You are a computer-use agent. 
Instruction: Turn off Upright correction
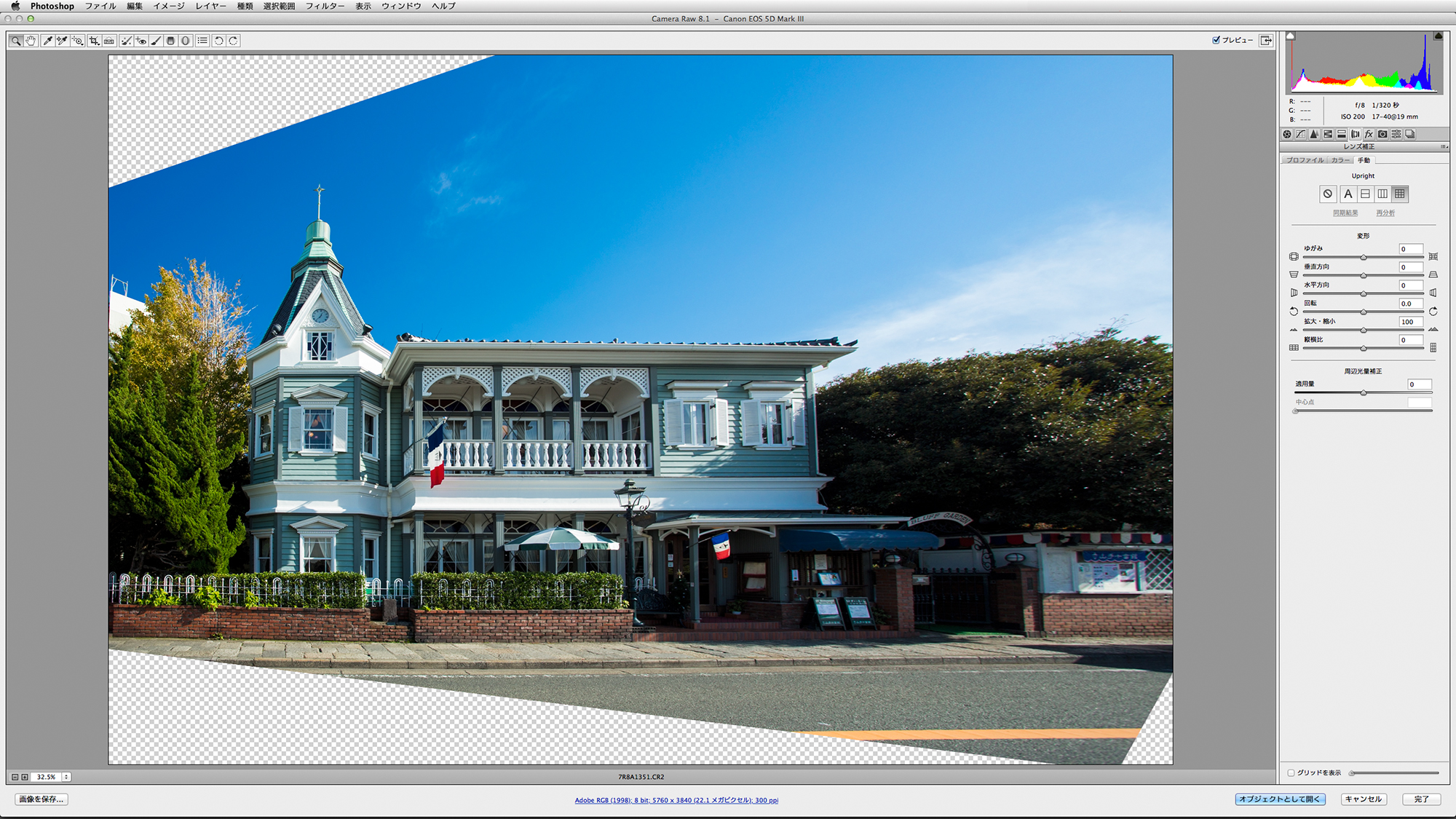pyautogui.click(x=1328, y=194)
